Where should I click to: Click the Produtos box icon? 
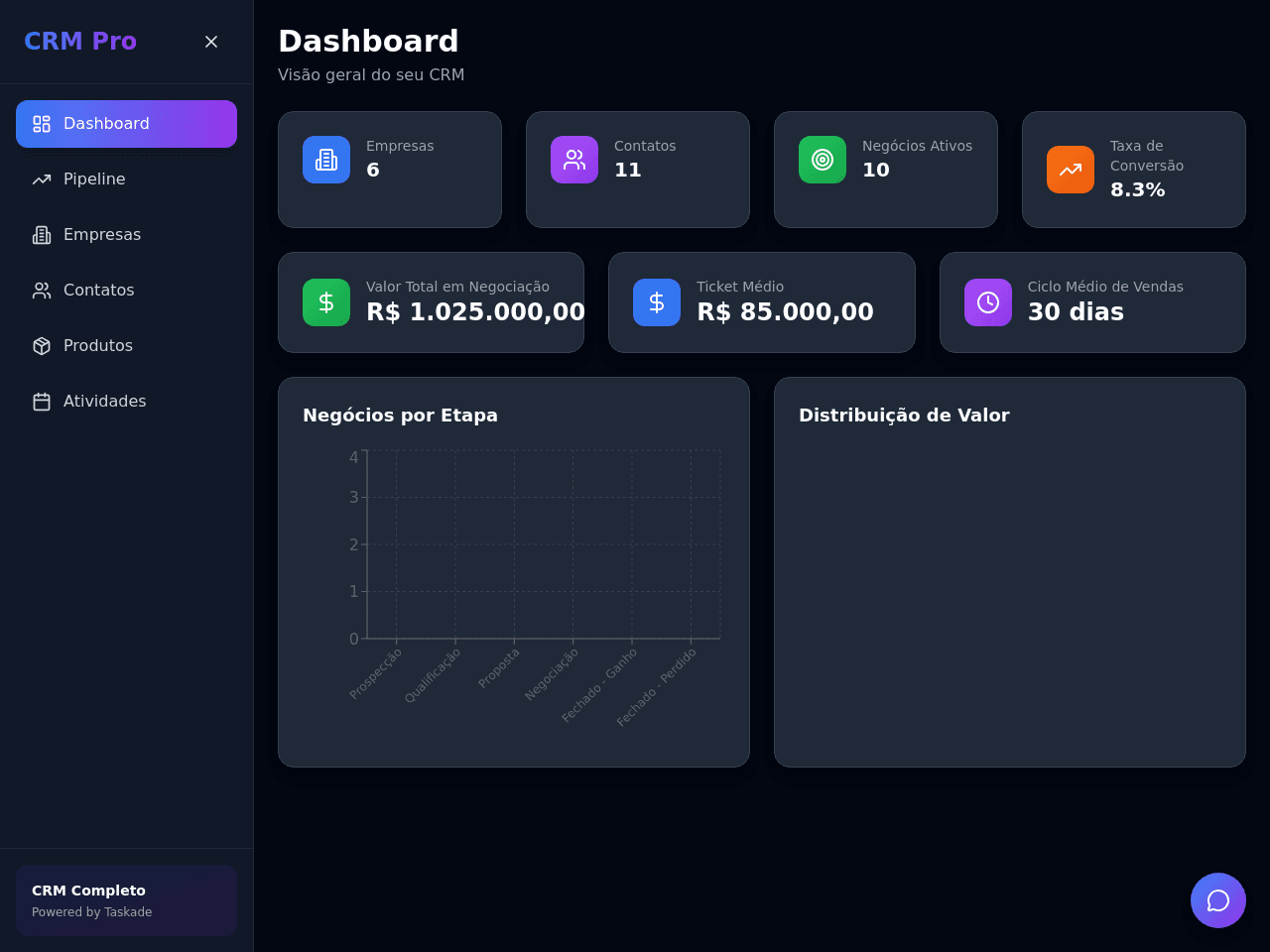[x=42, y=346]
